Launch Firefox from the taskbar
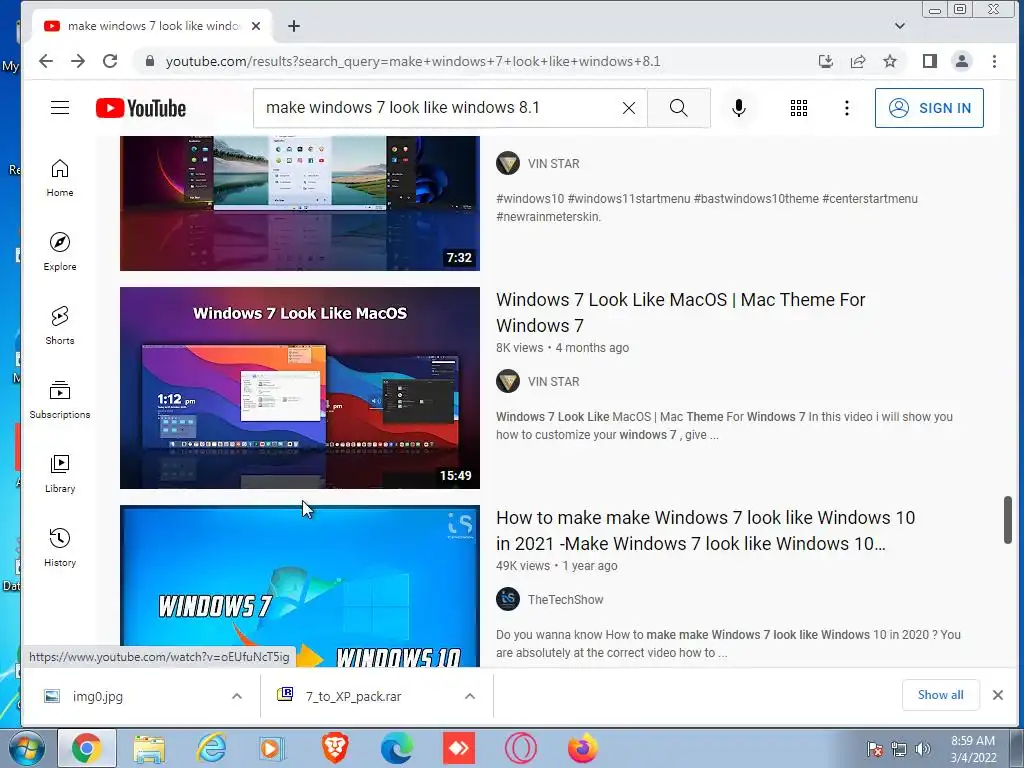 click(x=583, y=748)
